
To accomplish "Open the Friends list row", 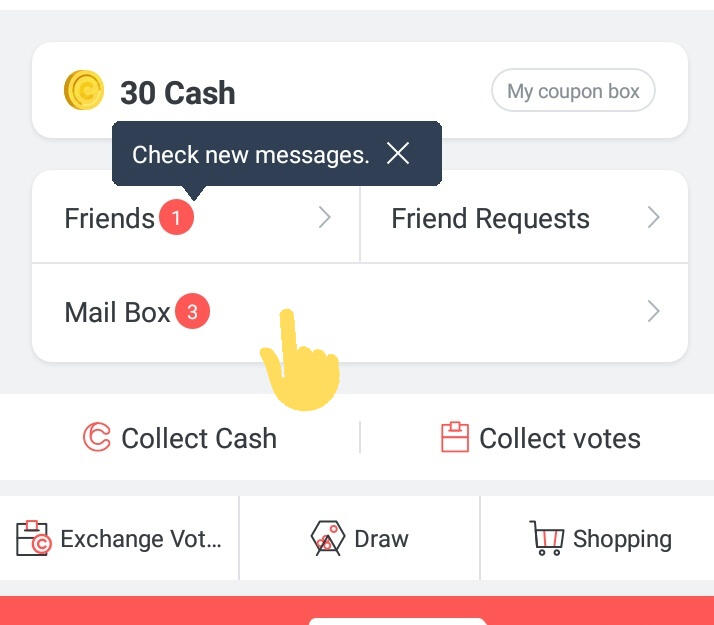I will (196, 217).
